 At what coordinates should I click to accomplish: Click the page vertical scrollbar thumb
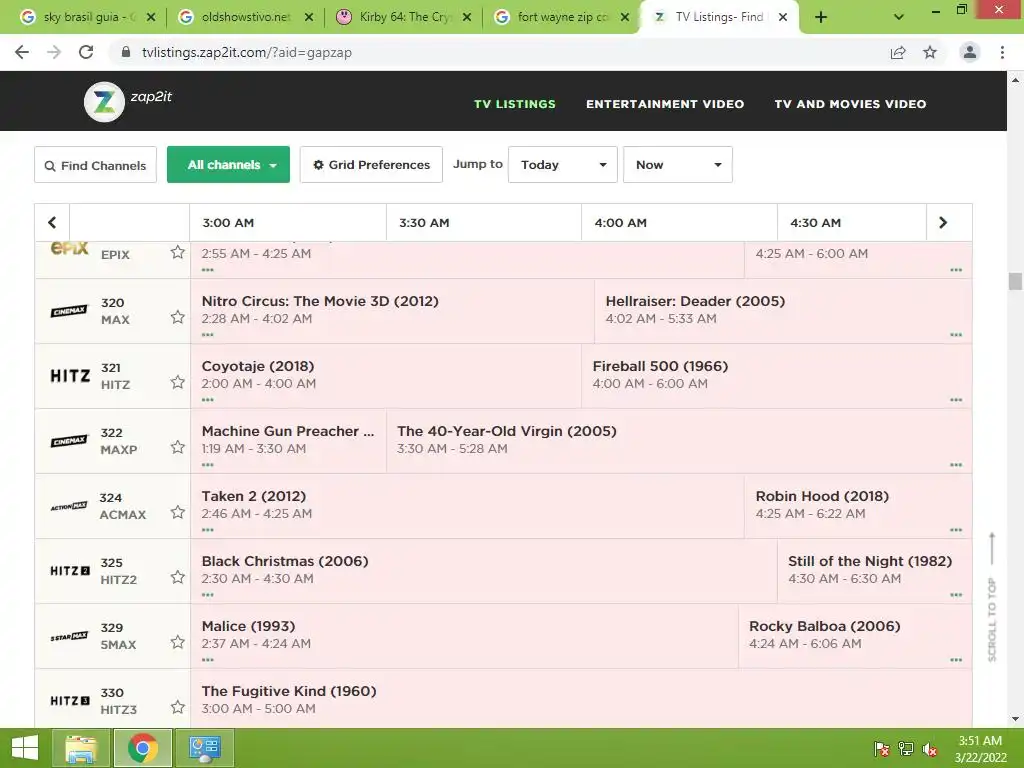point(1015,281)
